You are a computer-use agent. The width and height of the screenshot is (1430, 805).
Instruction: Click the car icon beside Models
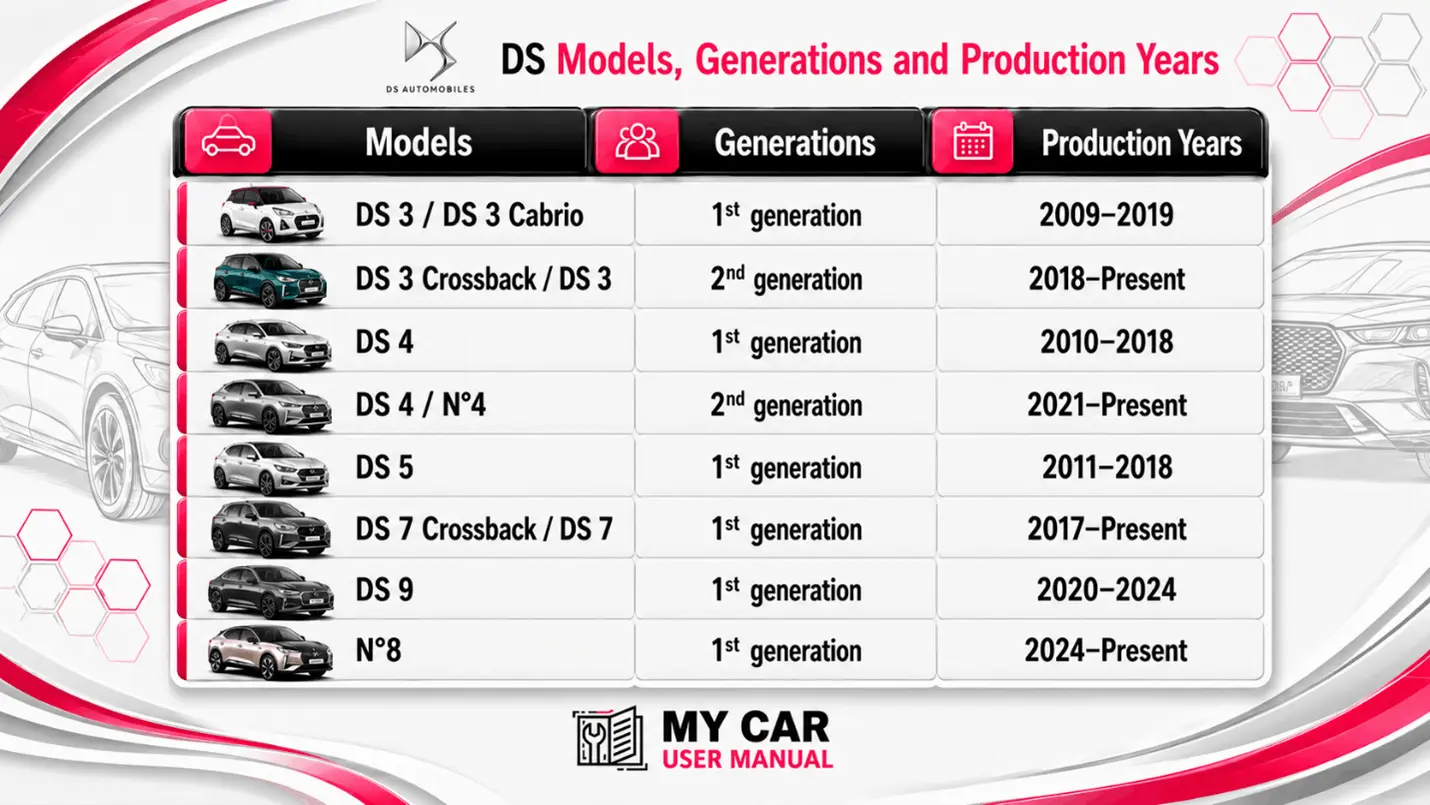pyautogui.click(x=229, y=142)
